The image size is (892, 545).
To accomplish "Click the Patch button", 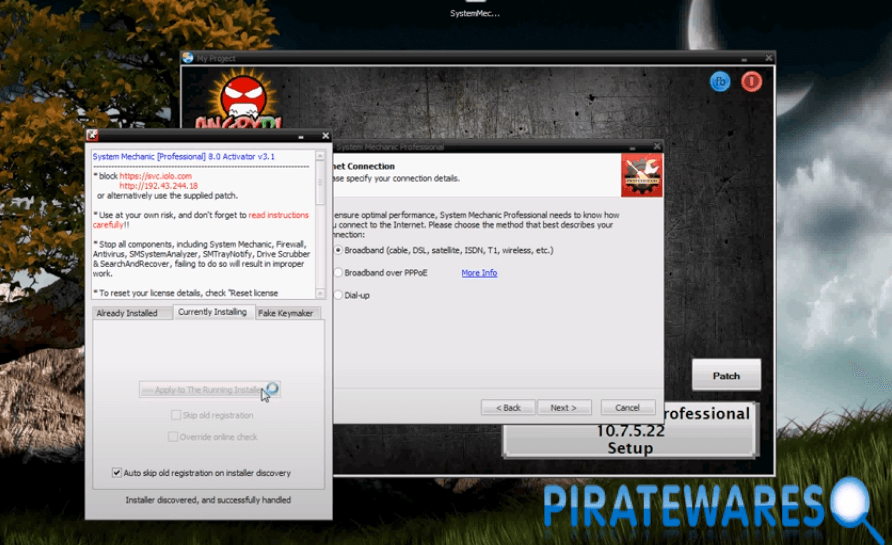I will [x=726, y=376].
